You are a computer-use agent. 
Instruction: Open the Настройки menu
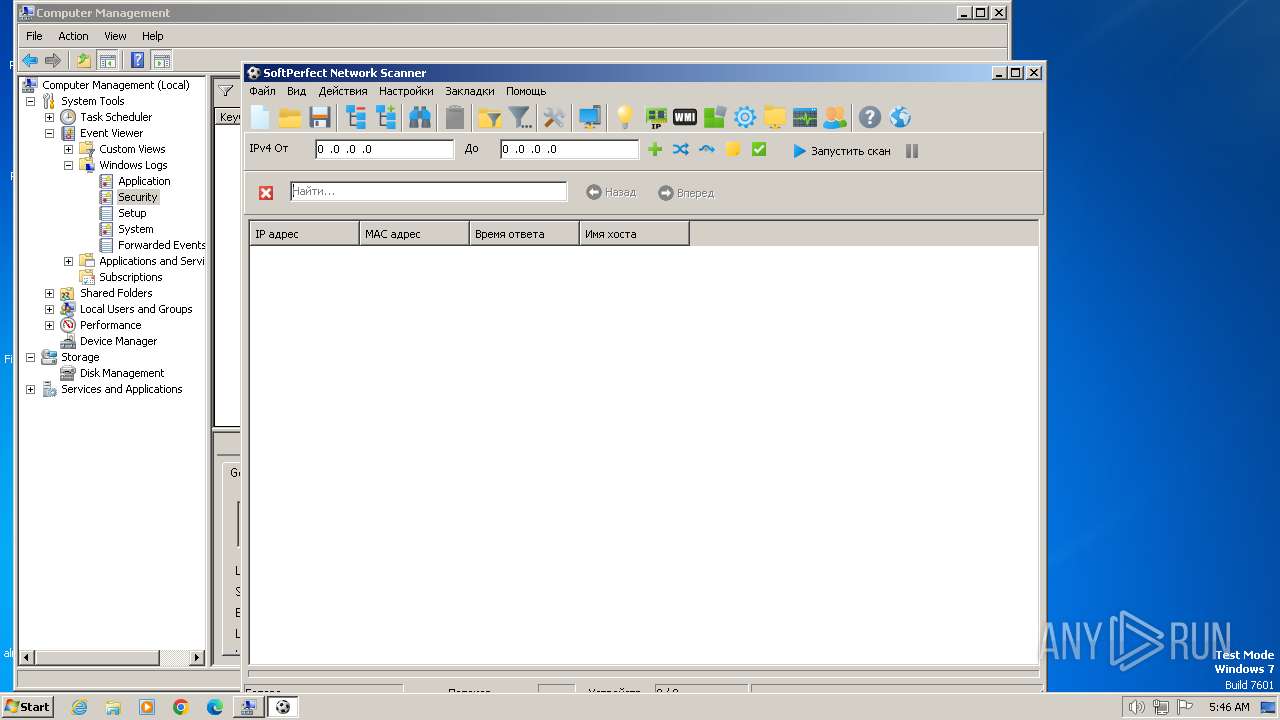click(406, 91)
